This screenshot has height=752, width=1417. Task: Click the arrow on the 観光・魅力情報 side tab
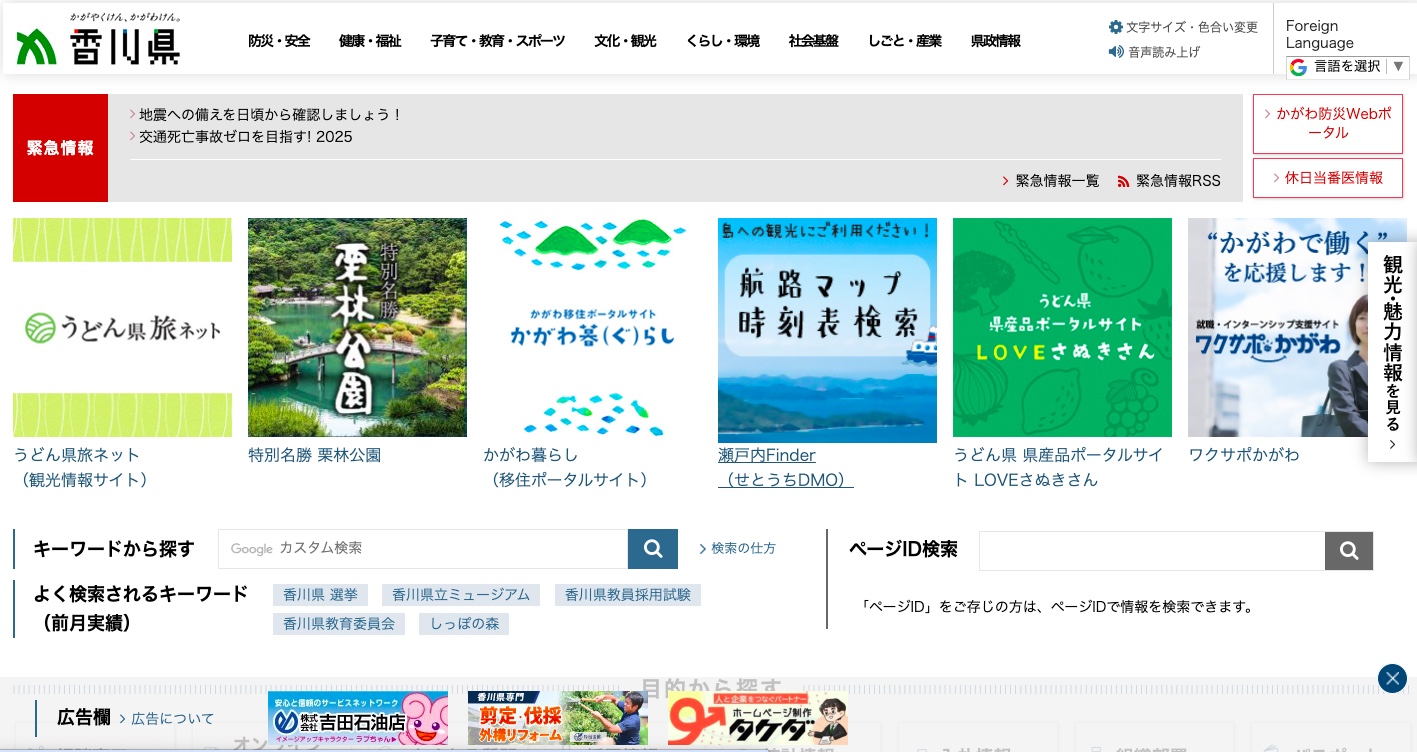point(1392,444)
